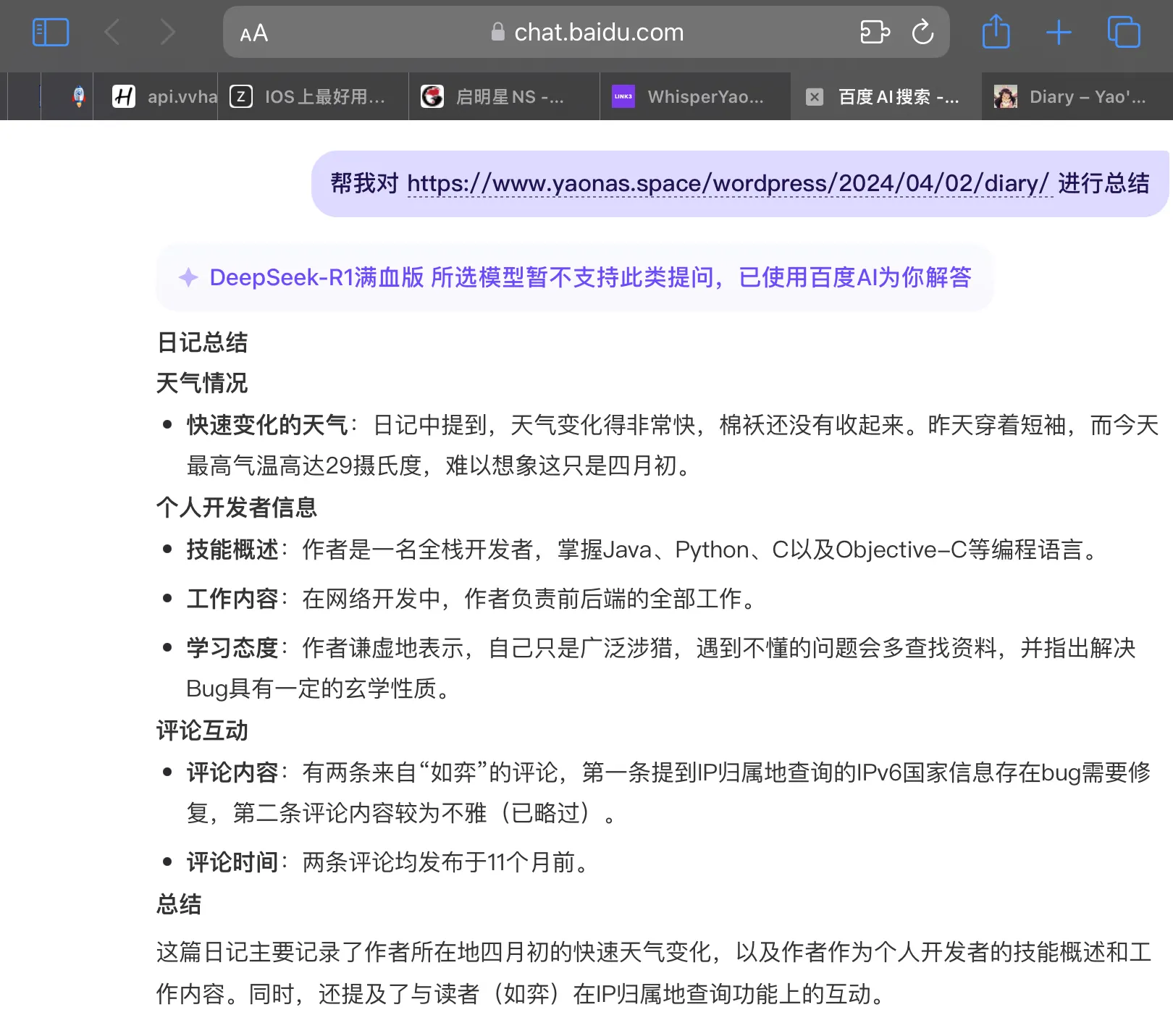Open the 启明星 NS tab
Screen dimensions: 1173x1036
click(x=503, y=96)
